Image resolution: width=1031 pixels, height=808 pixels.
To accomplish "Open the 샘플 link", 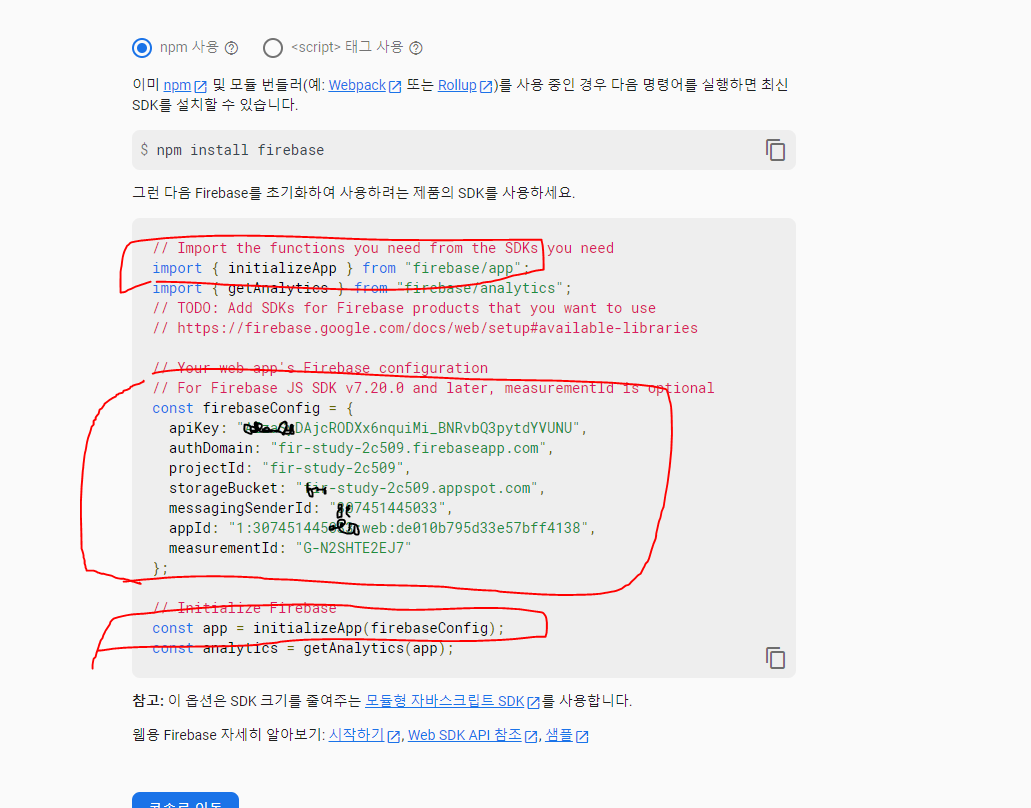I will coord(559,735).
